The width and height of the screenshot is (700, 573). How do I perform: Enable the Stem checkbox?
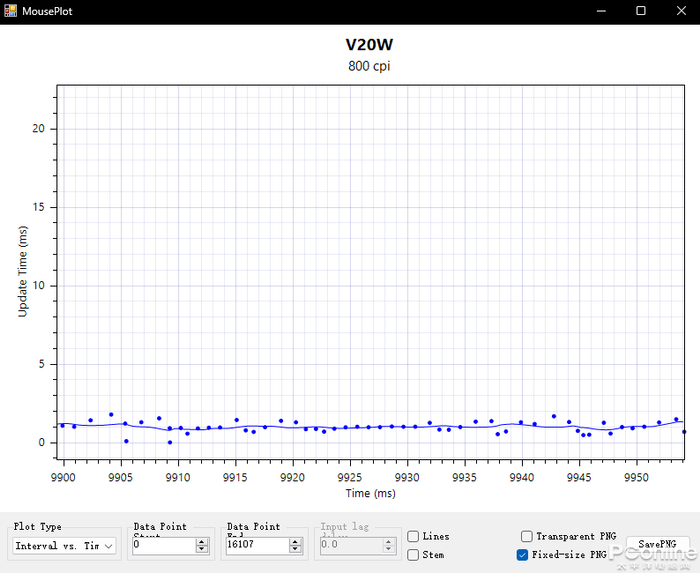[x=413, y=555]
